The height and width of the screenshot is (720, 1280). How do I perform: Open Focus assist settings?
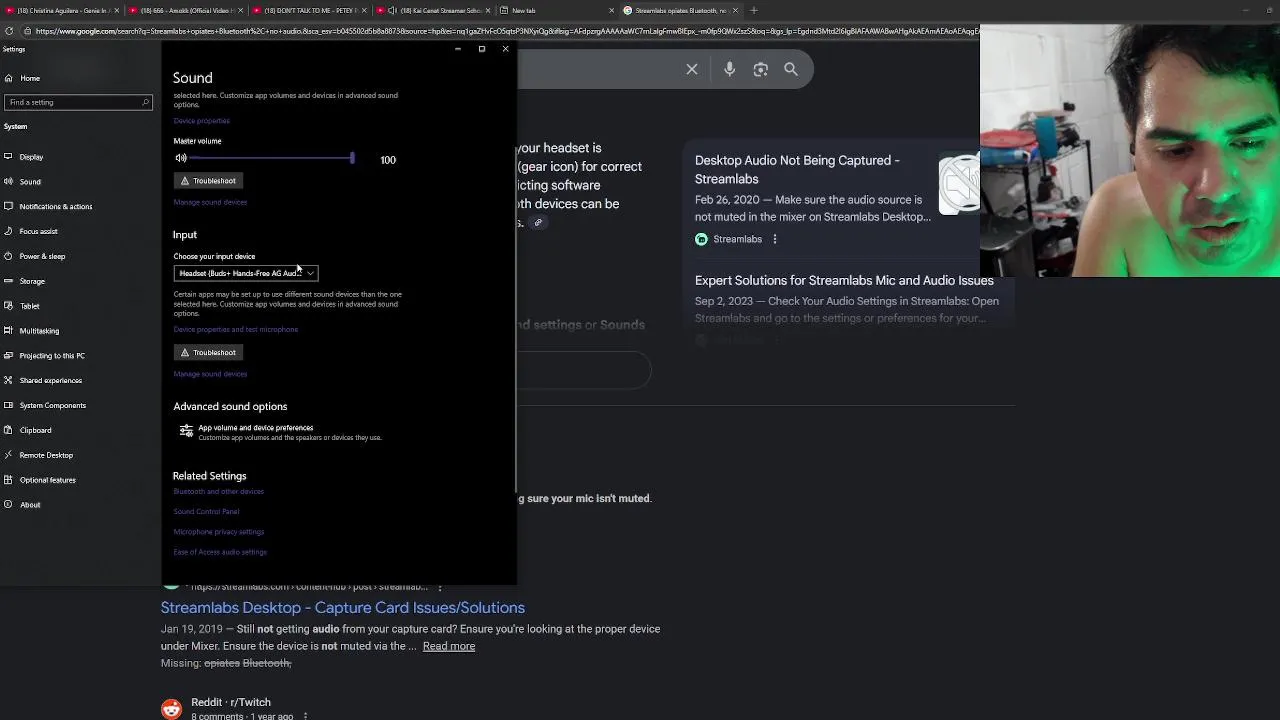point(38,231)
